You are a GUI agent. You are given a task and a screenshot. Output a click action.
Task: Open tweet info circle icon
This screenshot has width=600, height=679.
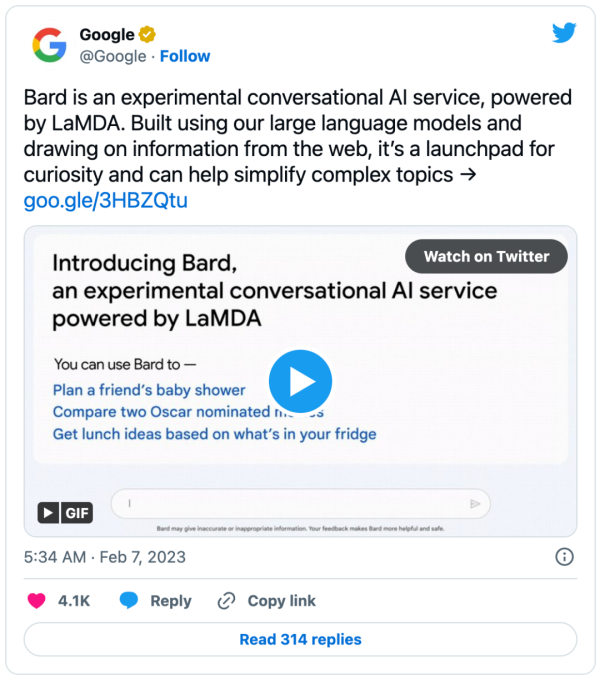[564, 557]
